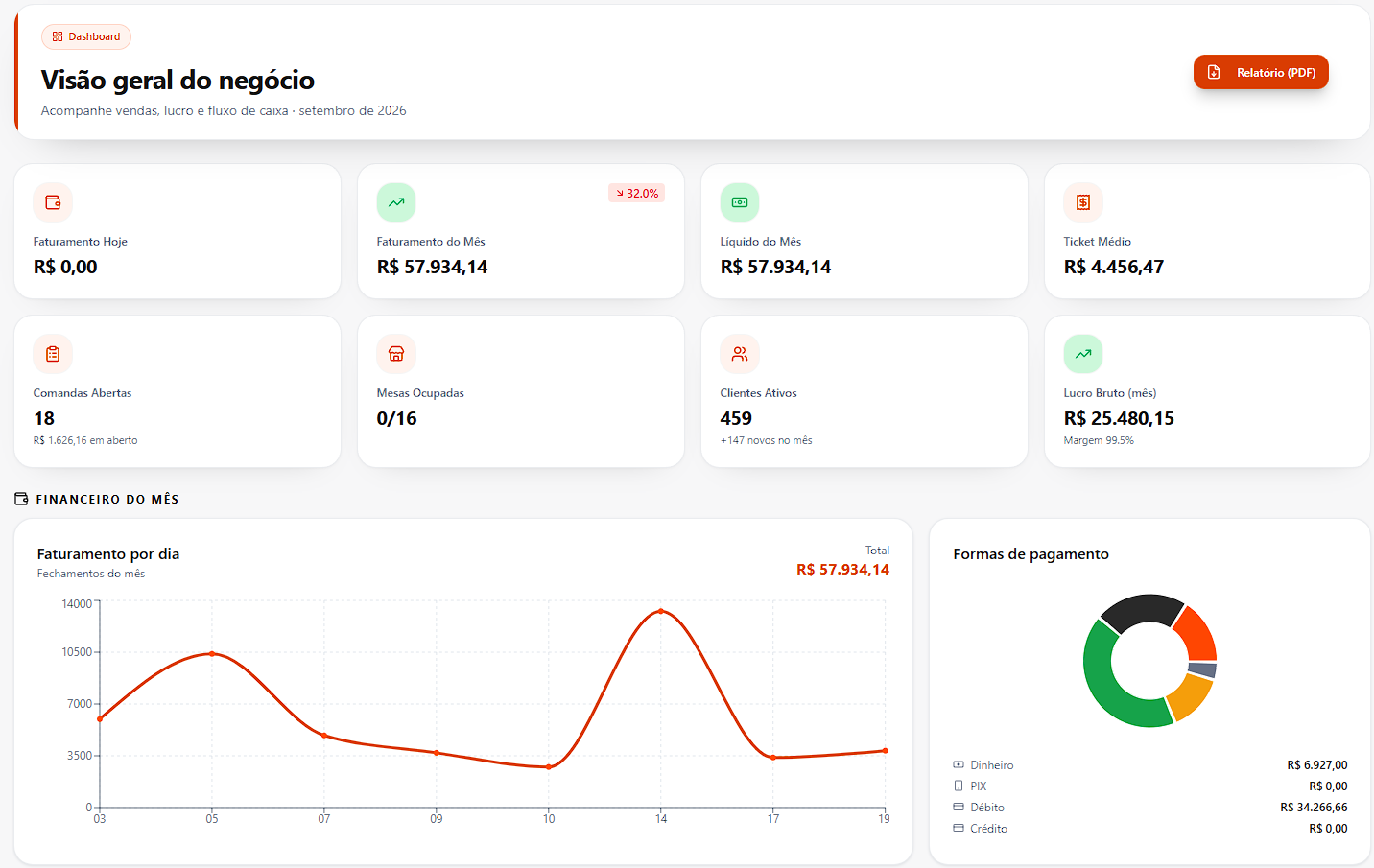Image resolution: width=1374 pixels, height=868 pixels.
Task: Click the Dashboard grid icon
Action: [58, 36]
